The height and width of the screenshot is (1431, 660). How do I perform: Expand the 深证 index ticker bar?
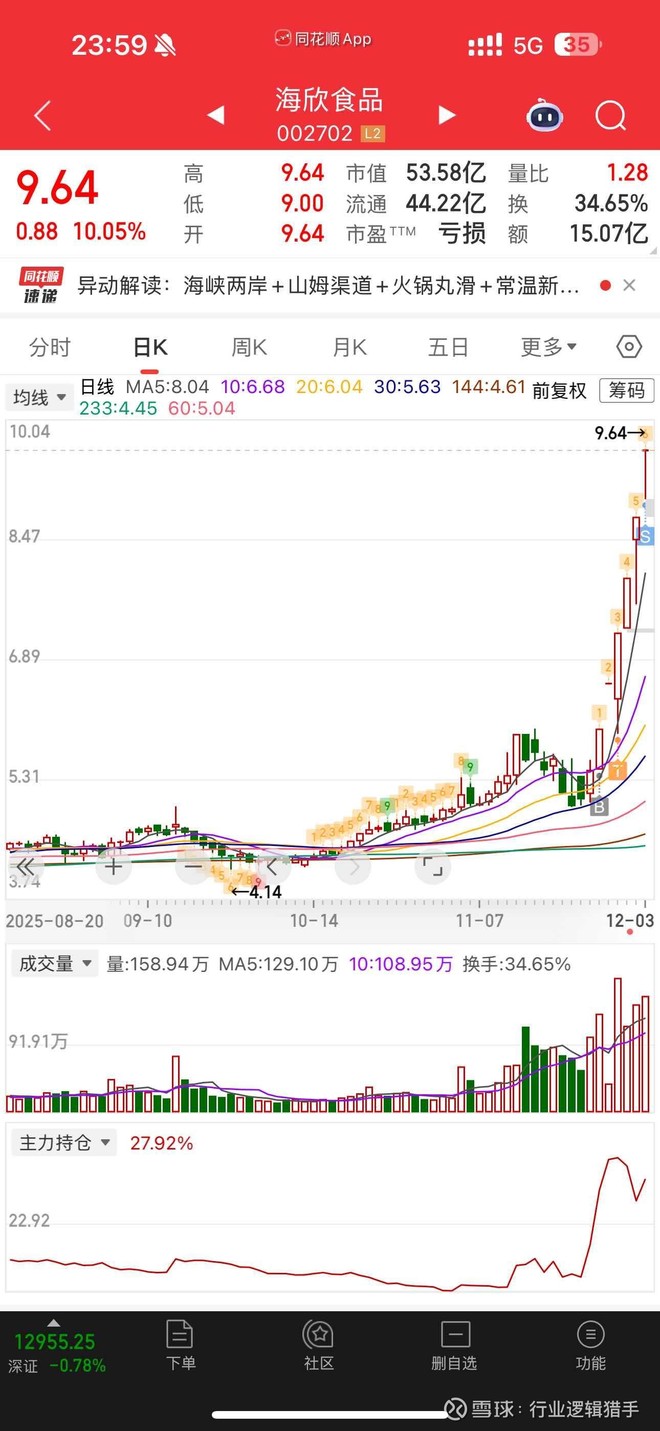[x=54, y=1346]
